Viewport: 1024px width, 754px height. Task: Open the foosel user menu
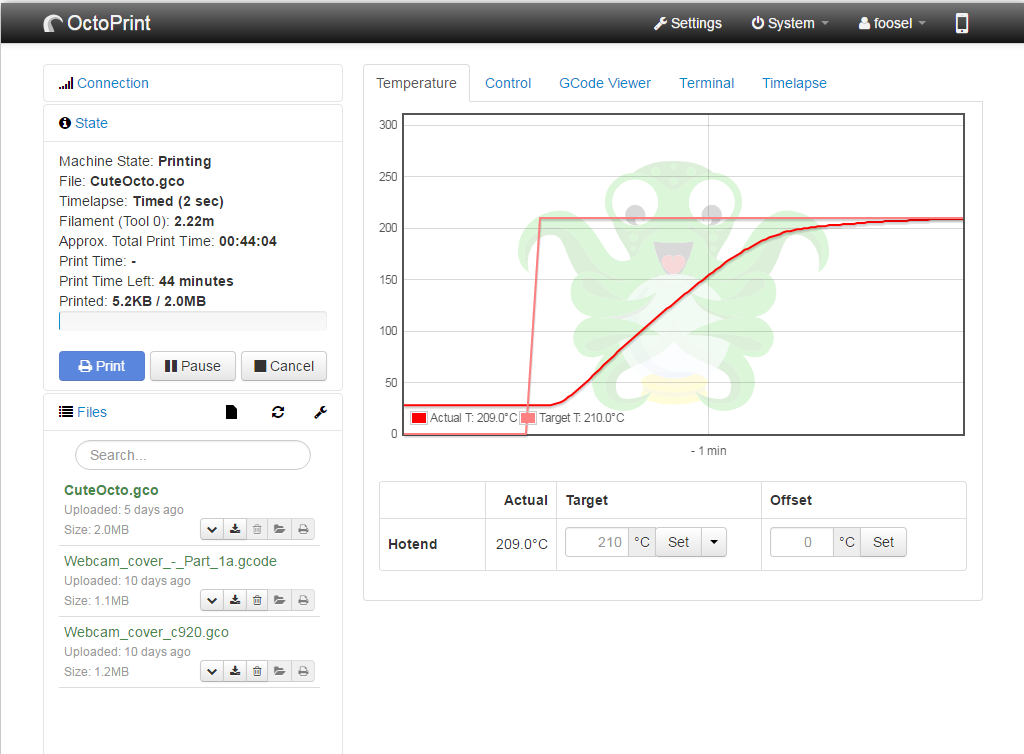click(889, 22)
